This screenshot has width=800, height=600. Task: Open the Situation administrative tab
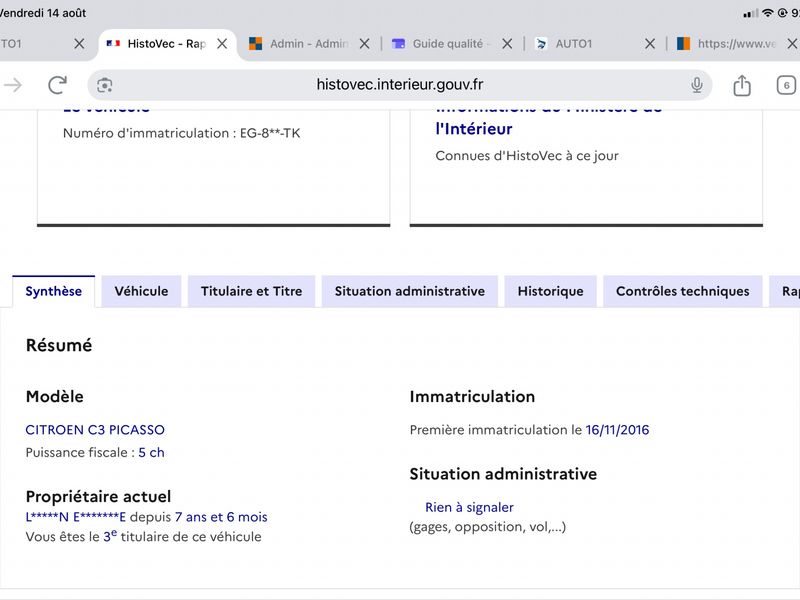(x=410, y=291)
